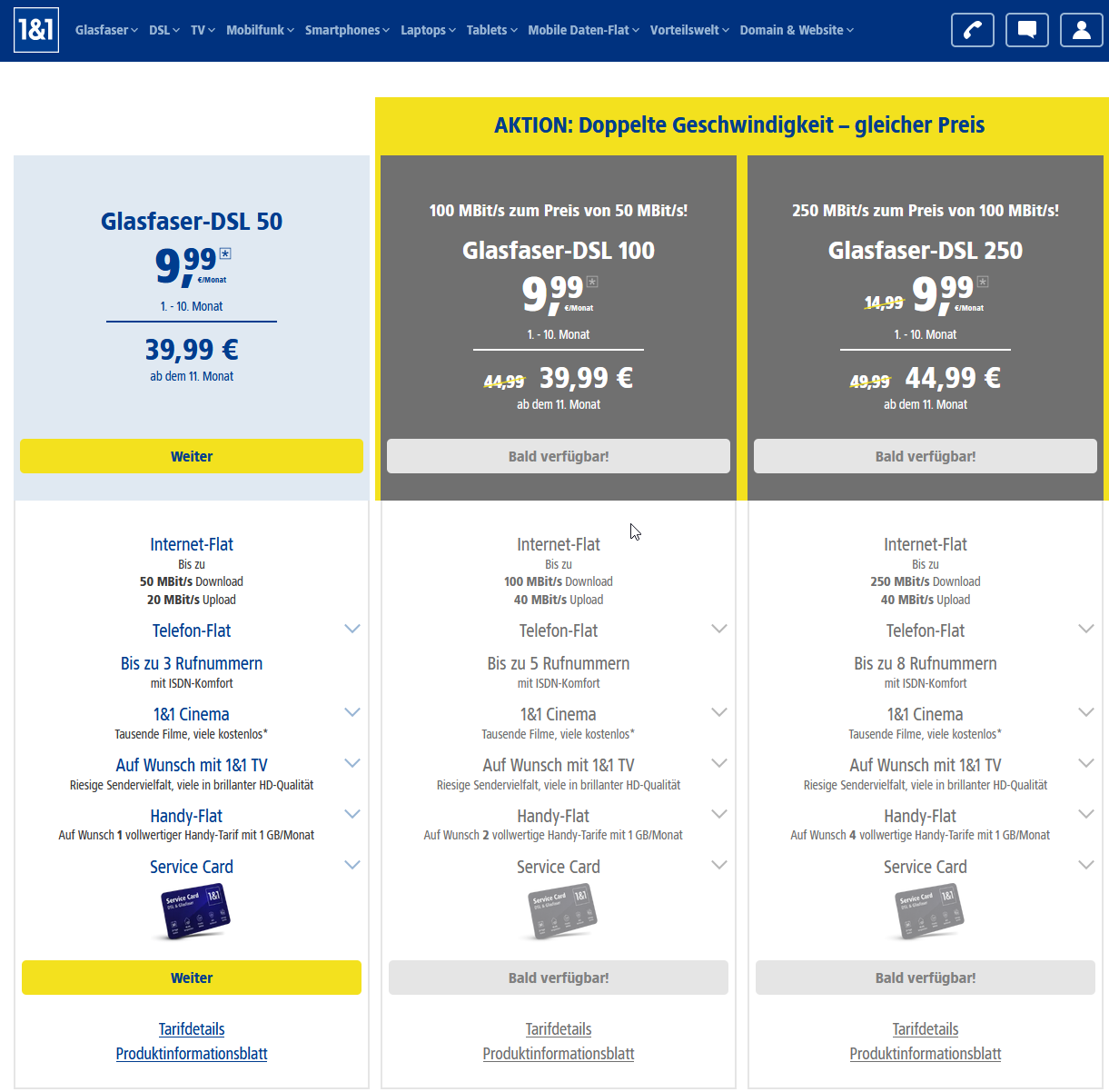Open the Mobilfunk menu

click(260, 30)
